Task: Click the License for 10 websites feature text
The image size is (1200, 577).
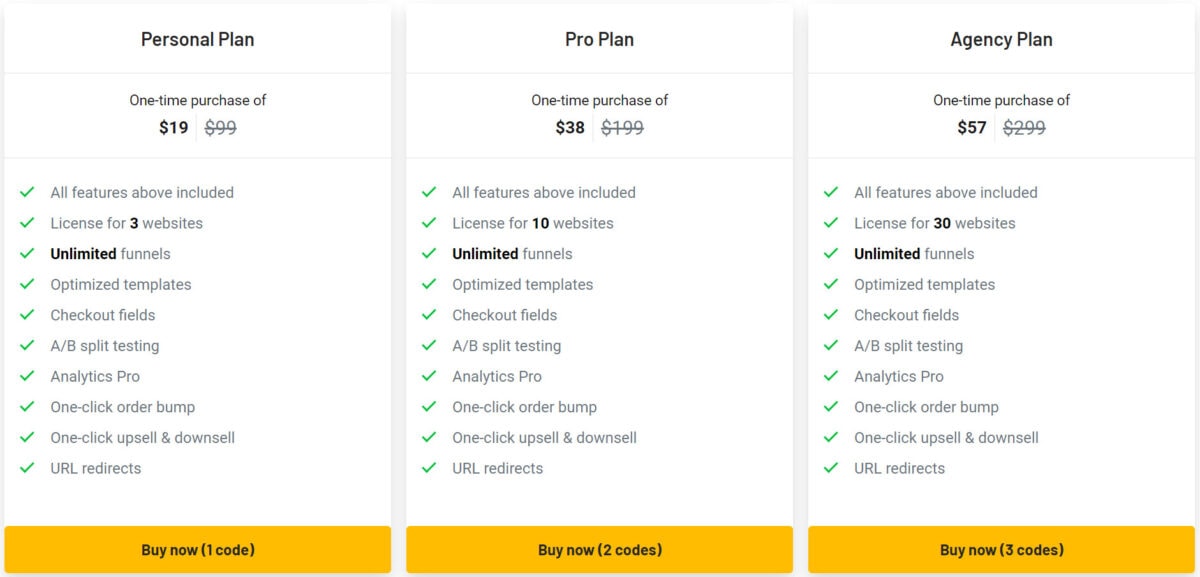Action: 534,223
